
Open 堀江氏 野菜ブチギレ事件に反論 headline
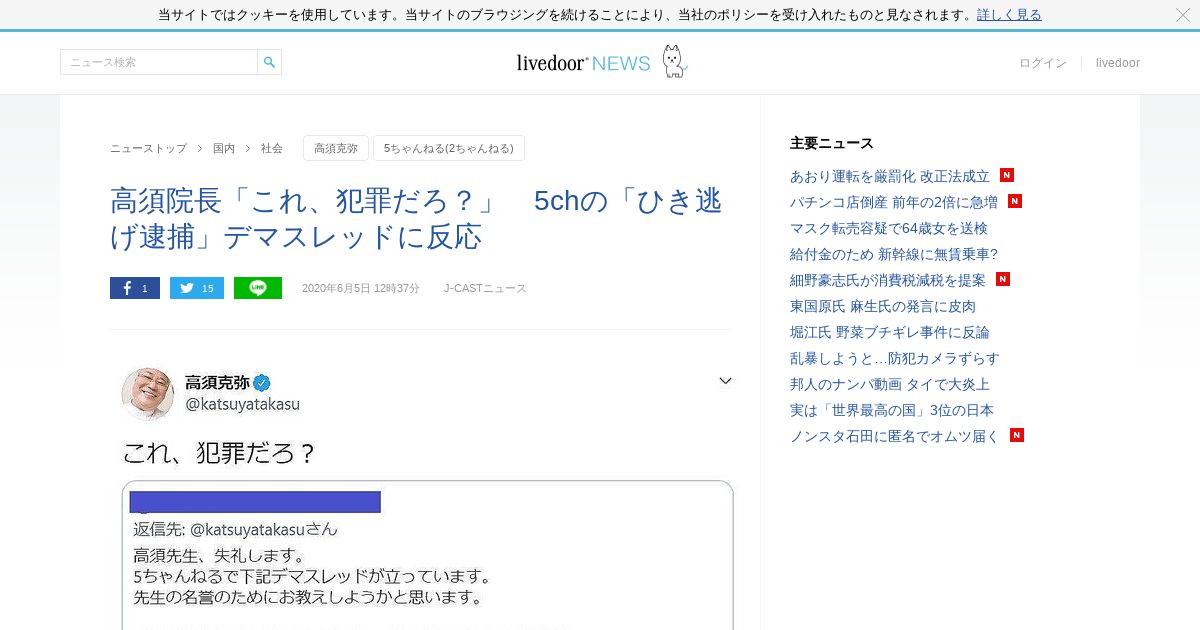[890, 332]
